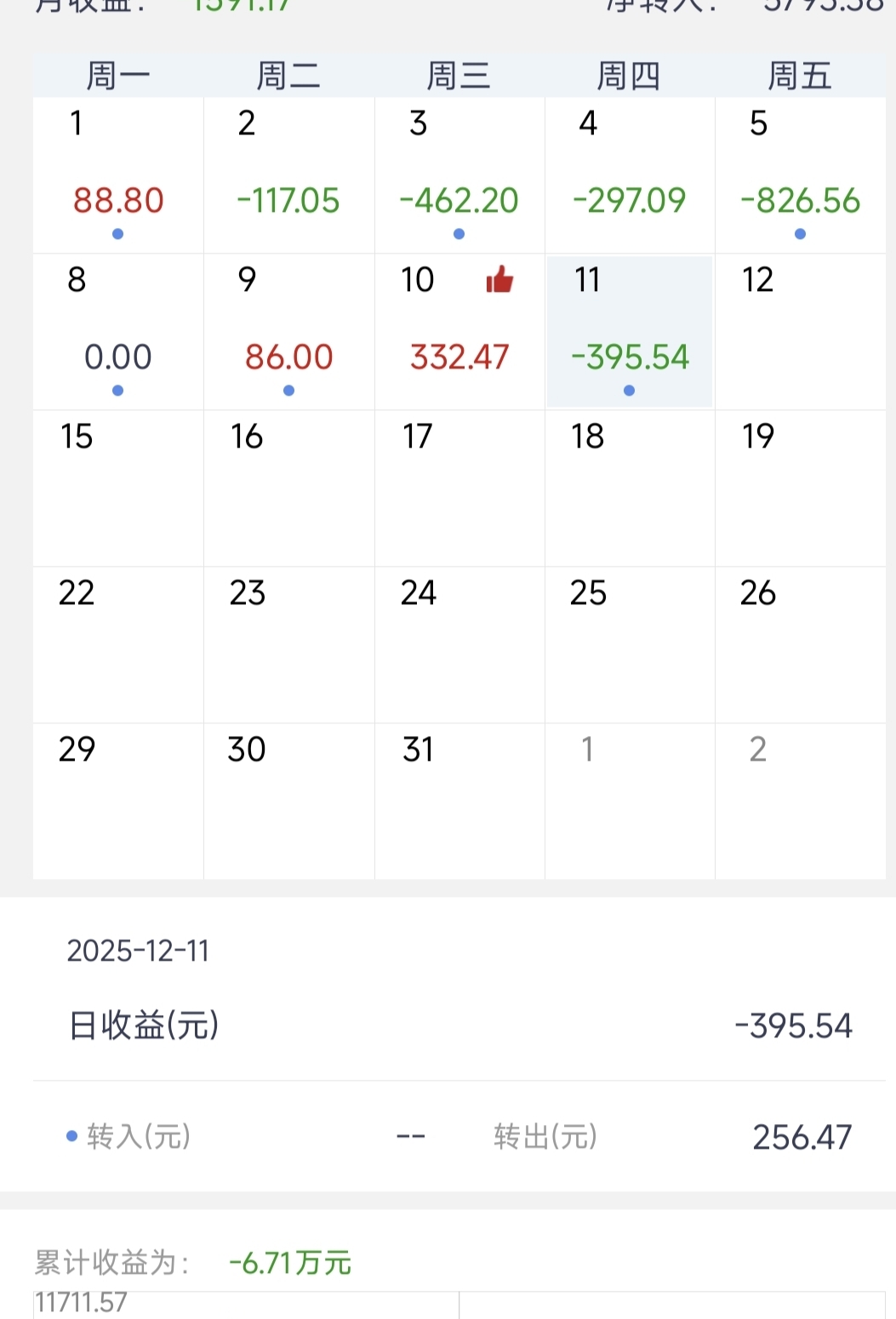Click the 周三 column header
The height and width of the screenshot is (1319, 896).
459,77
